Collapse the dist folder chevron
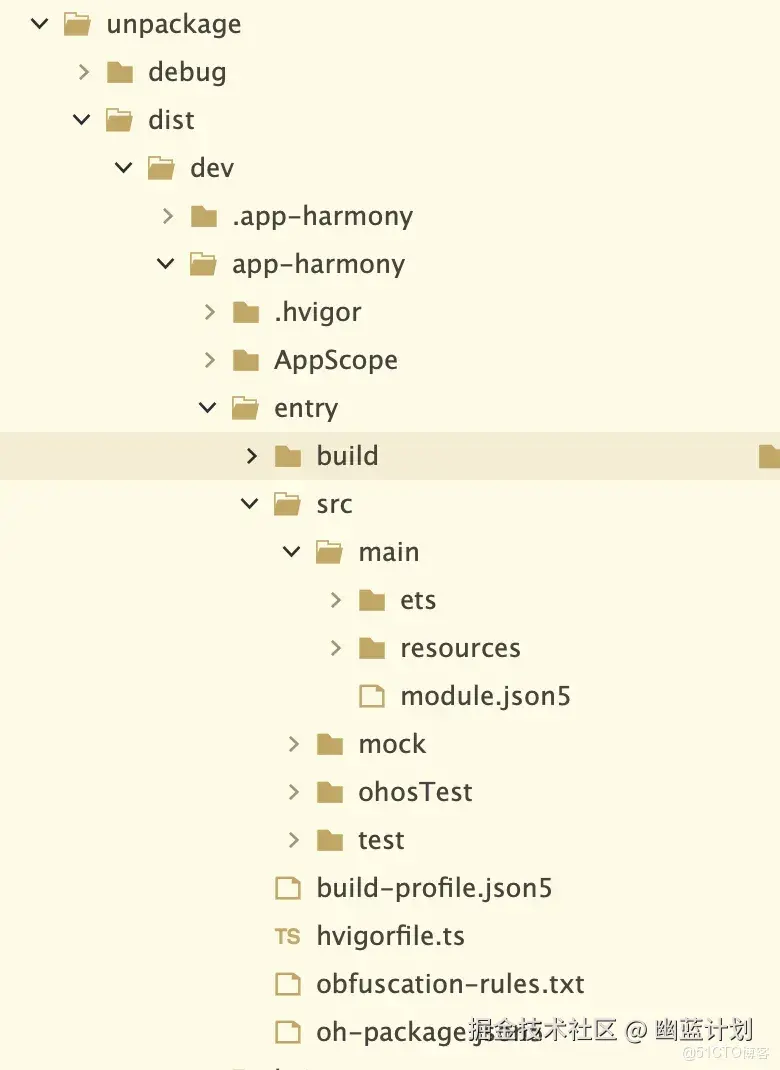Viewport: 780px width, 1070px height. coord(82,120)
